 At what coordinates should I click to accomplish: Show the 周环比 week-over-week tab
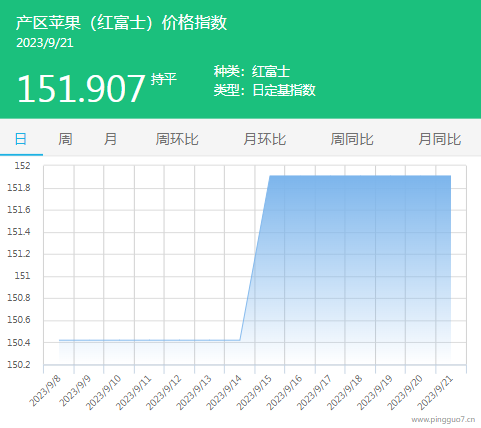(x=177, y=138)
